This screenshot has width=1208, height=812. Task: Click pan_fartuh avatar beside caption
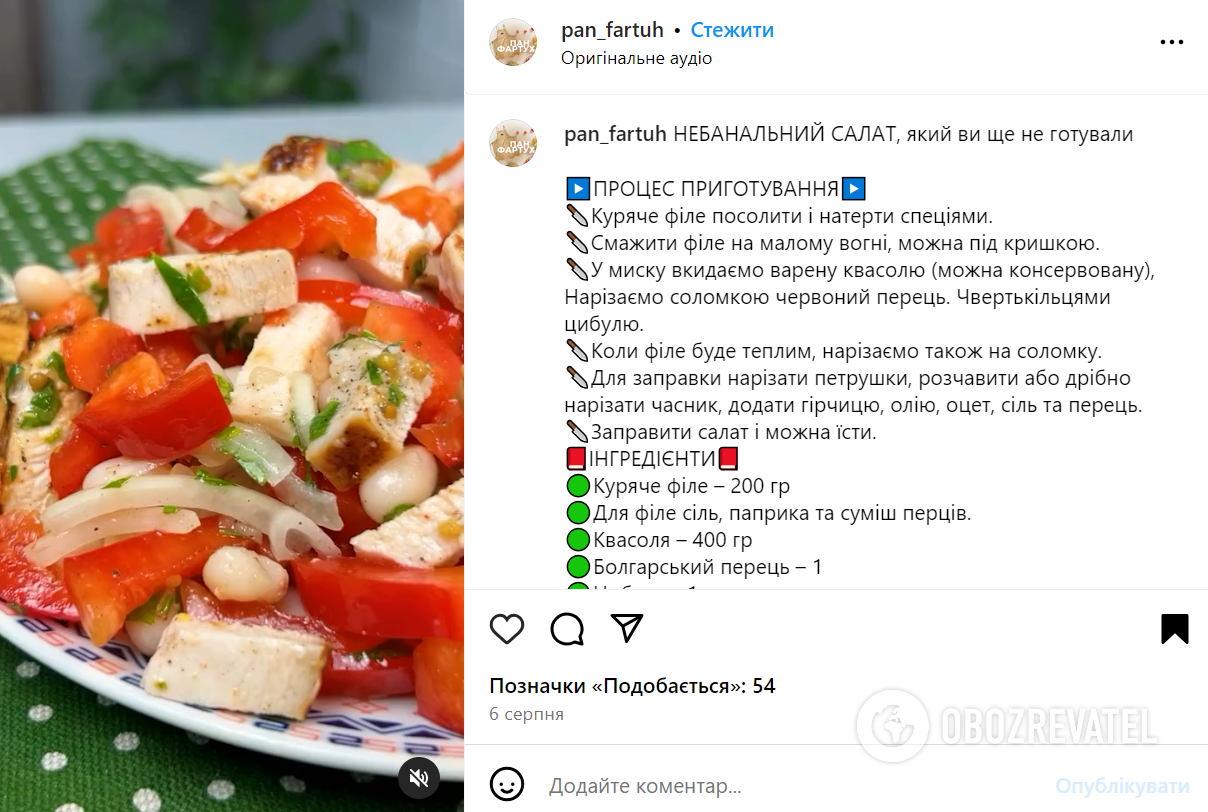(513, 143)
